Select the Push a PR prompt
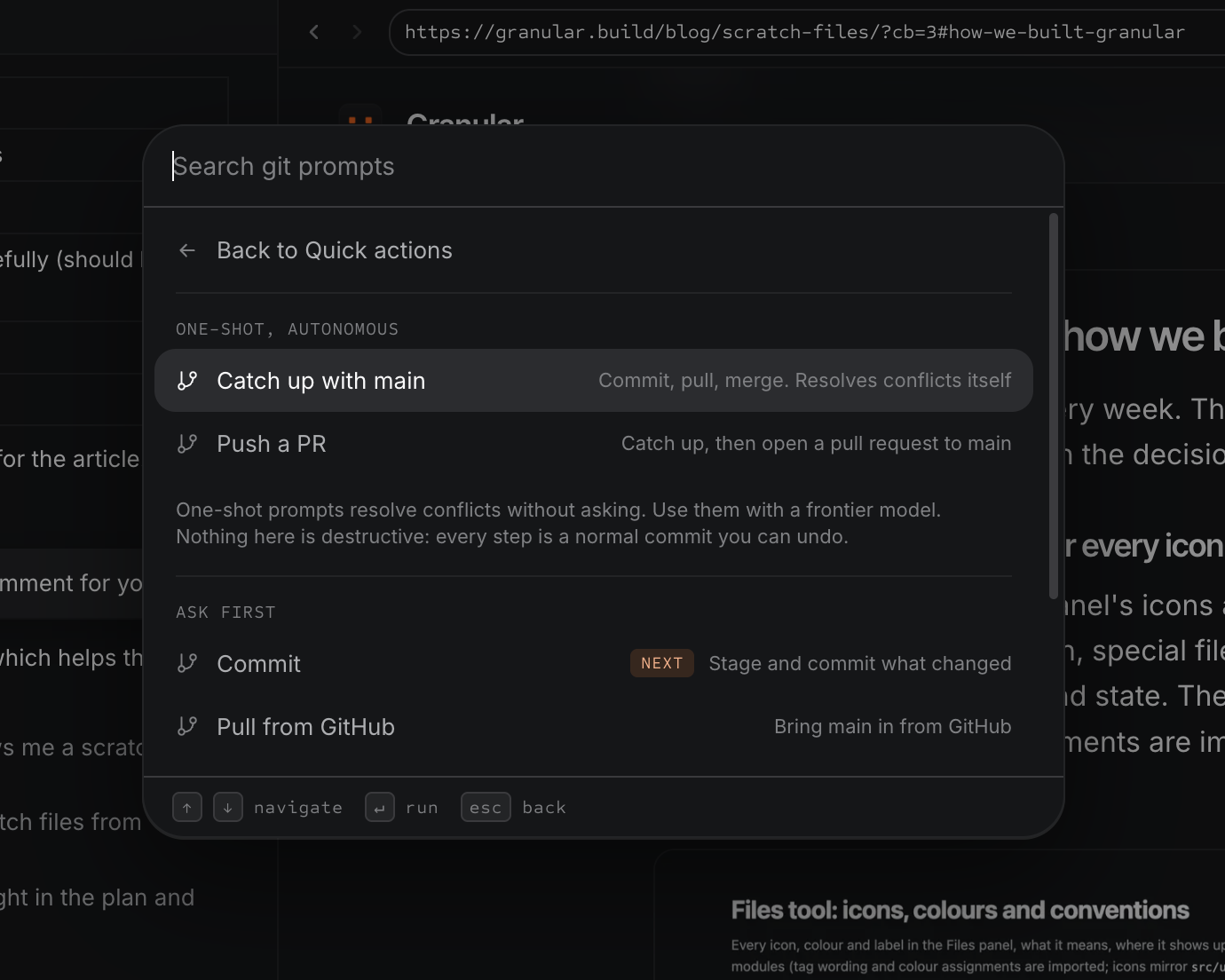1225x980 pixels. click(x=593, y=444)
